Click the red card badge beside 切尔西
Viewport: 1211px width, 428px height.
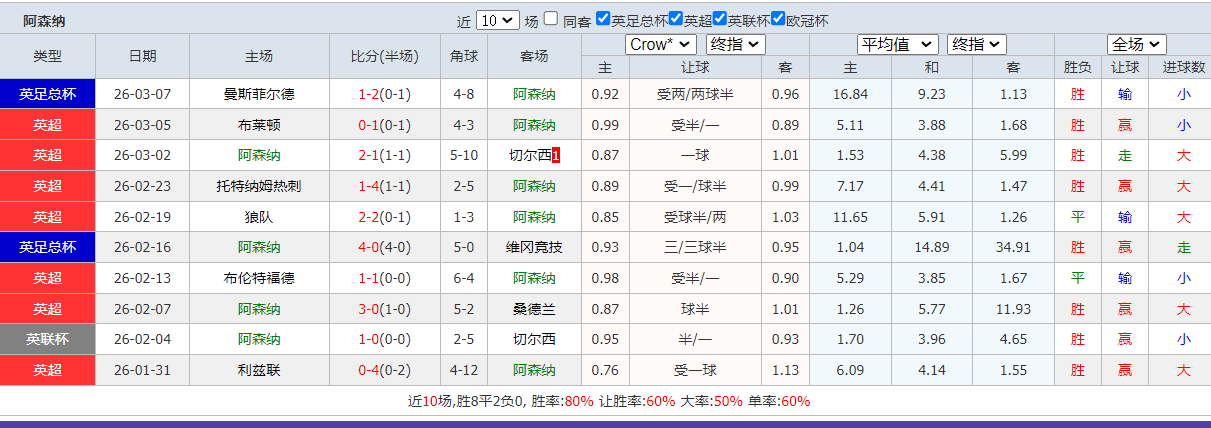(556, 155)
